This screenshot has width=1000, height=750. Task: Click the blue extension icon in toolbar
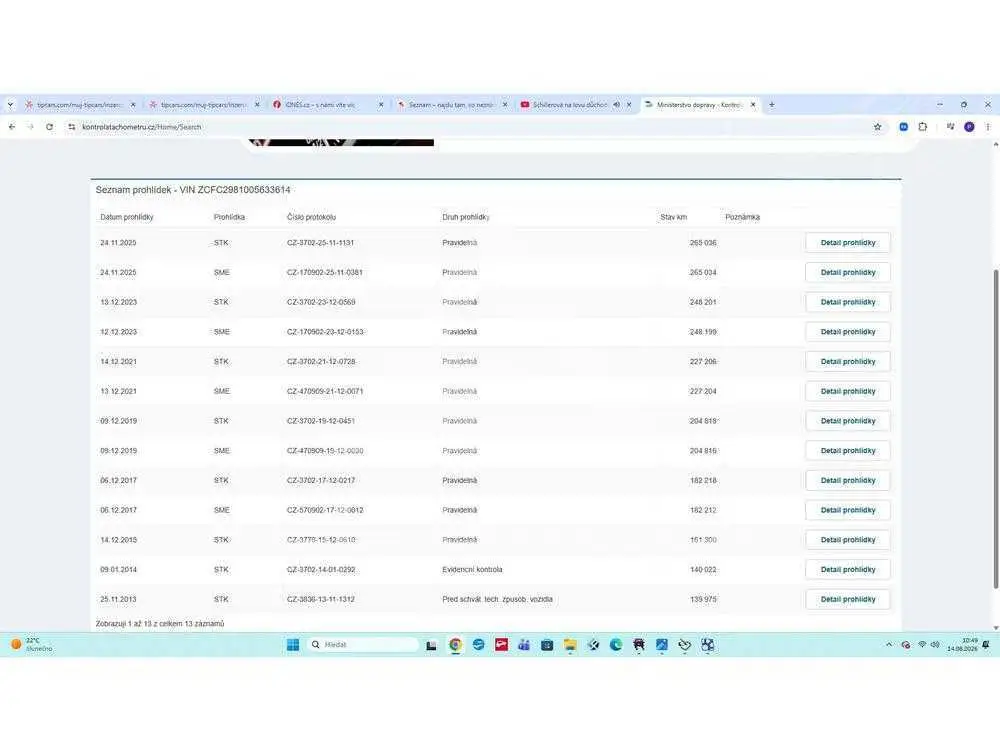click(x=903, y=127)
